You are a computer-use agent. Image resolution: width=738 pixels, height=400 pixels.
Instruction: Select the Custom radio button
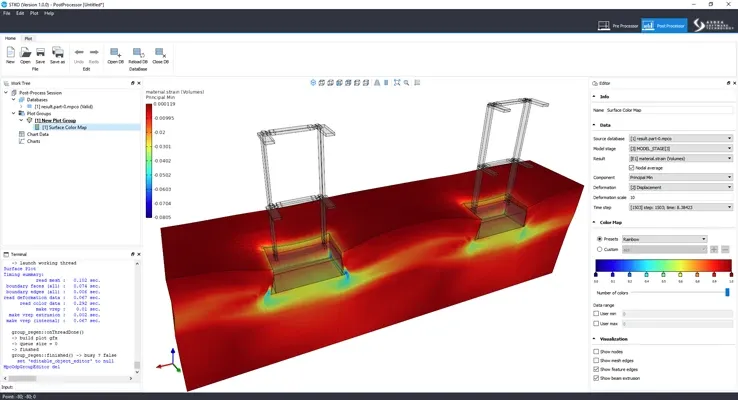[x=600, y=249]
